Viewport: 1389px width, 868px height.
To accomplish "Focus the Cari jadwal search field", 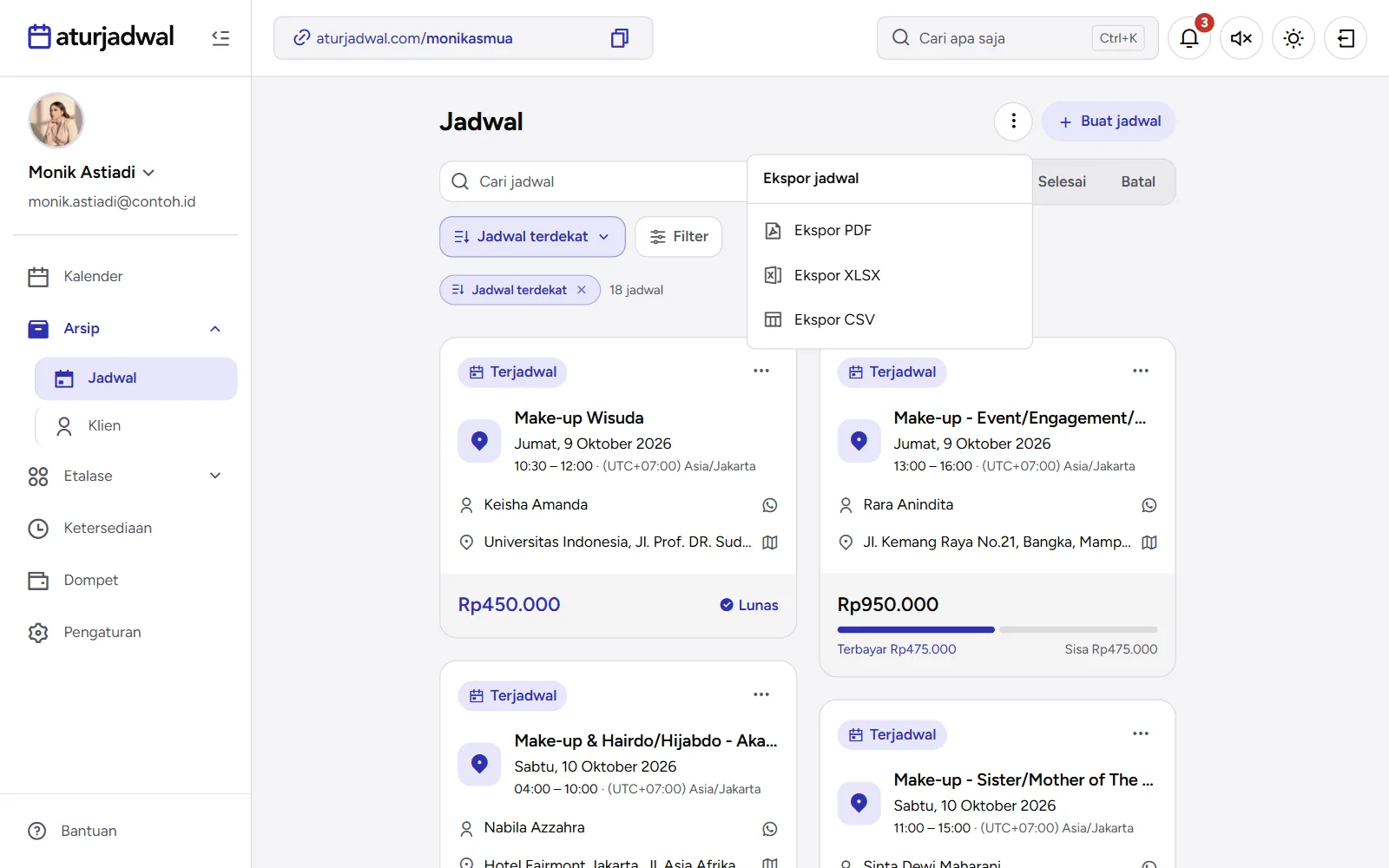I will 594,182.
